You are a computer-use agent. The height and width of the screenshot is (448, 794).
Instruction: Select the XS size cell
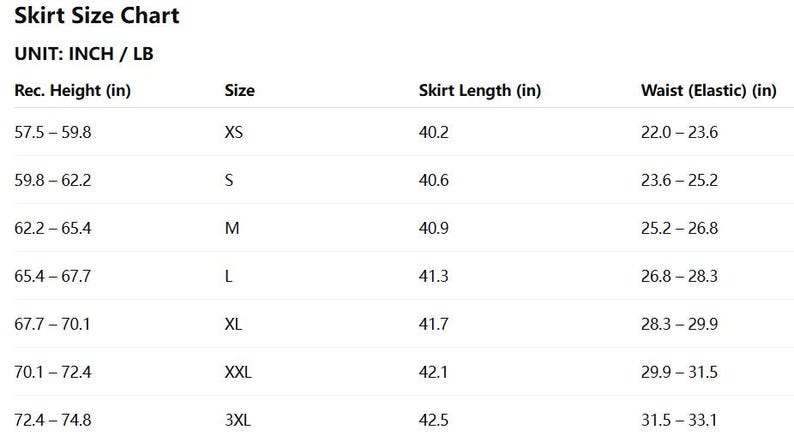[234, 132]
